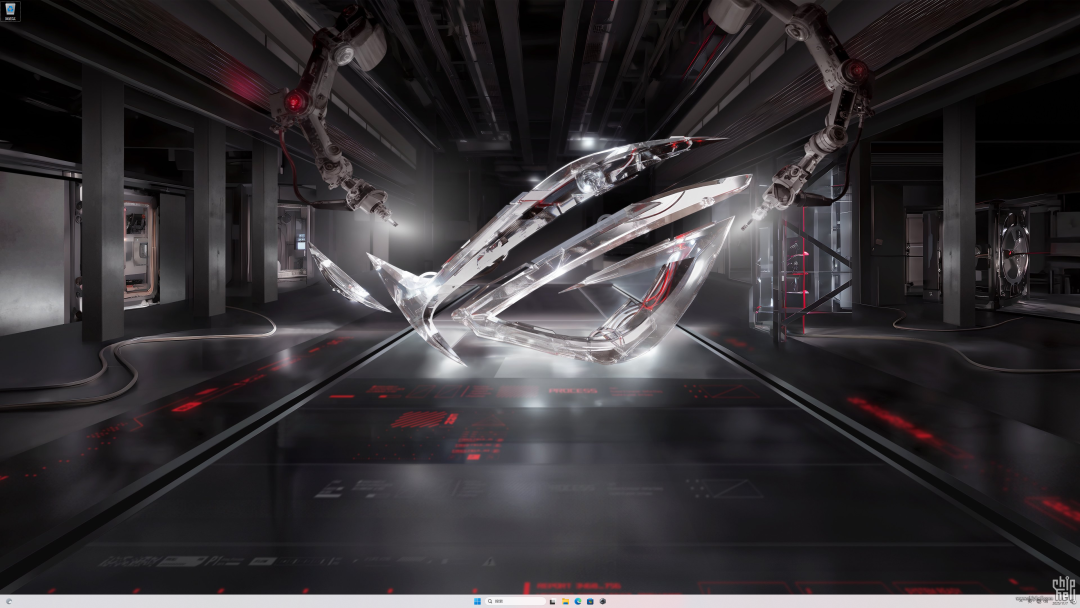
Task: Open Microsoft Edge from the taskbar
Action: 578,601
